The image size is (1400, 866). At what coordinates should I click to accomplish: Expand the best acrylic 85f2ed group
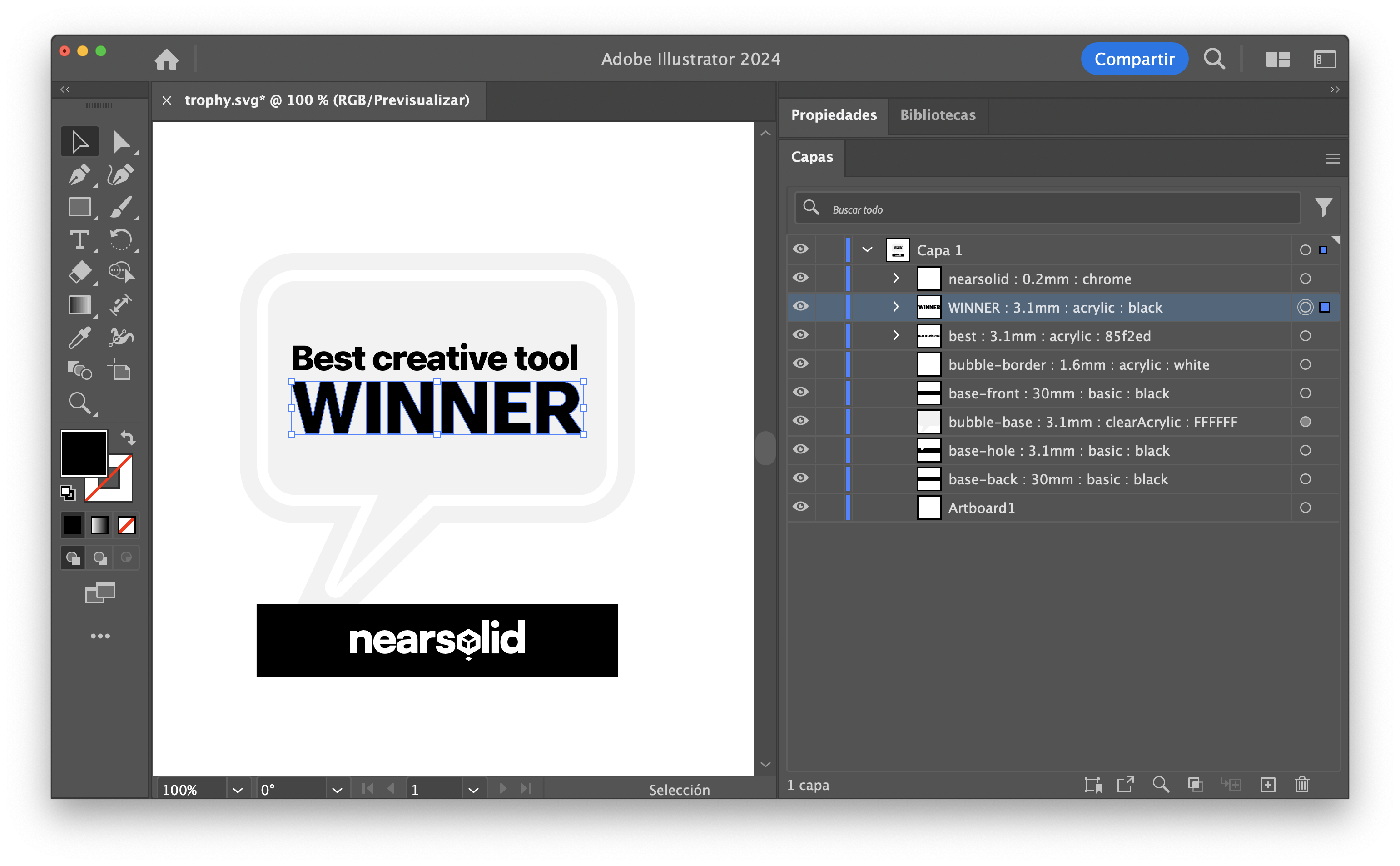click(x=896, y=335)
